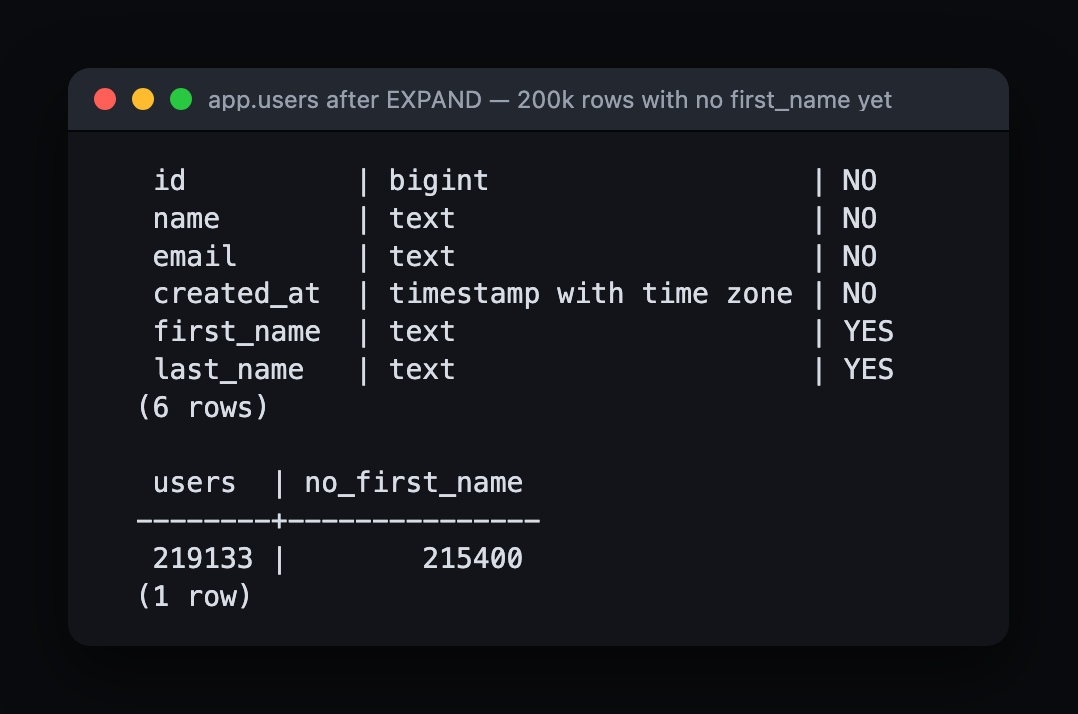Click the '(1 row)' result footer
Screen dimensions: 1078x714
[195, 596]
